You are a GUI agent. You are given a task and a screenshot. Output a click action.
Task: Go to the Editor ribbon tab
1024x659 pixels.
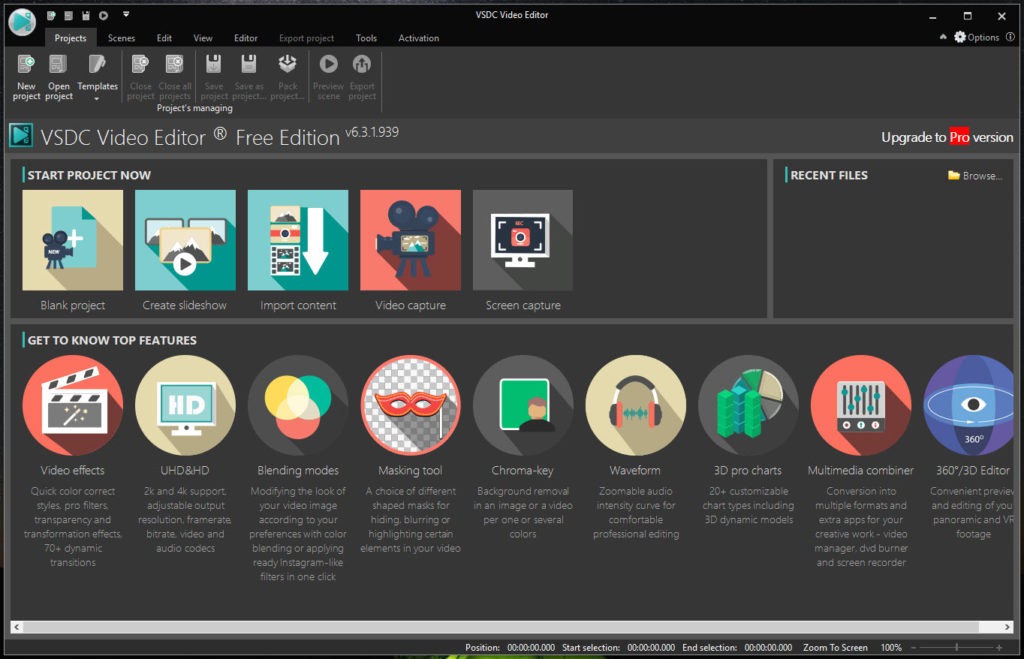(x=246, y=38)
